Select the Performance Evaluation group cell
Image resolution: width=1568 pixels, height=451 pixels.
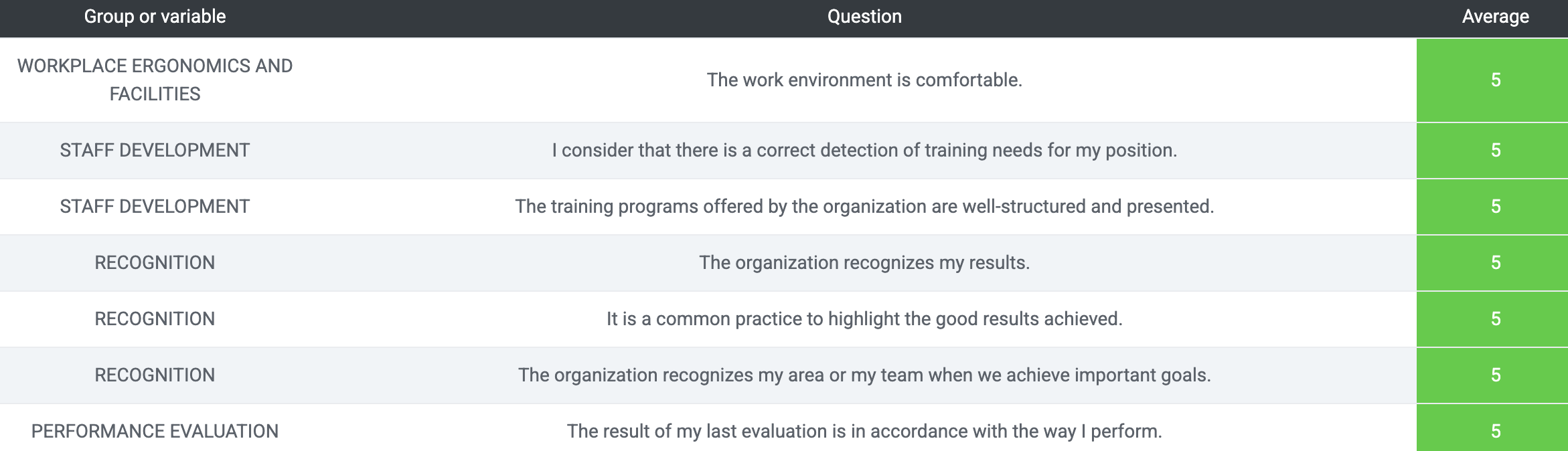click(x=155, y=431)
